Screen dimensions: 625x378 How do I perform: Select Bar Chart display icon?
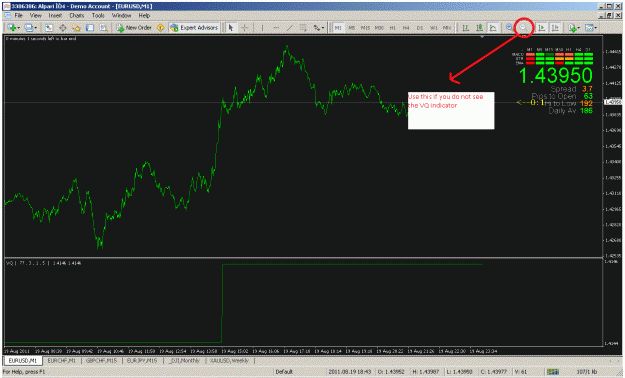(x=465, y=28)
